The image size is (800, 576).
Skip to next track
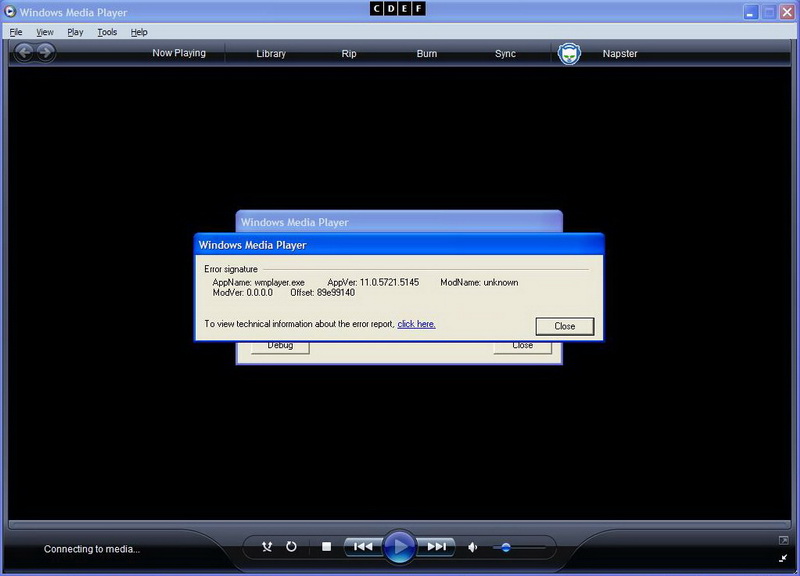tap(436, 547)
